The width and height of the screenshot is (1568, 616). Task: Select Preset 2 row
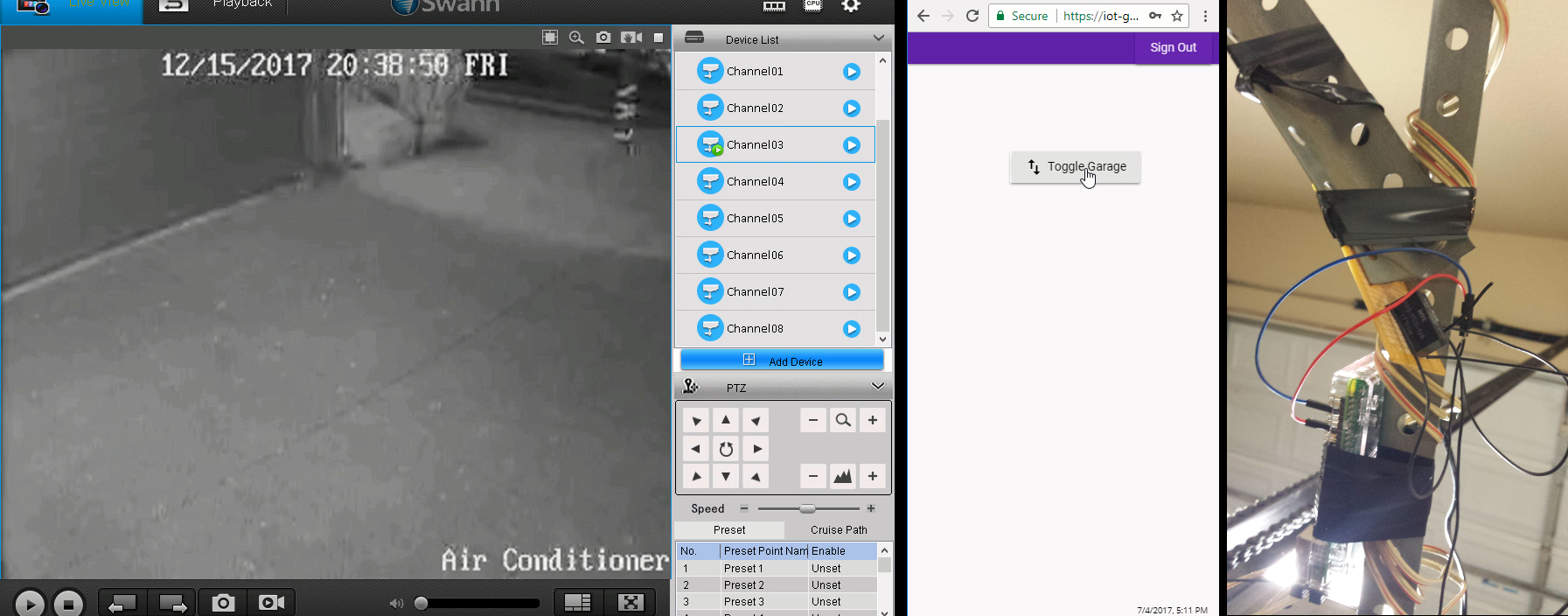pyautogui.click(x=777, y=585)
